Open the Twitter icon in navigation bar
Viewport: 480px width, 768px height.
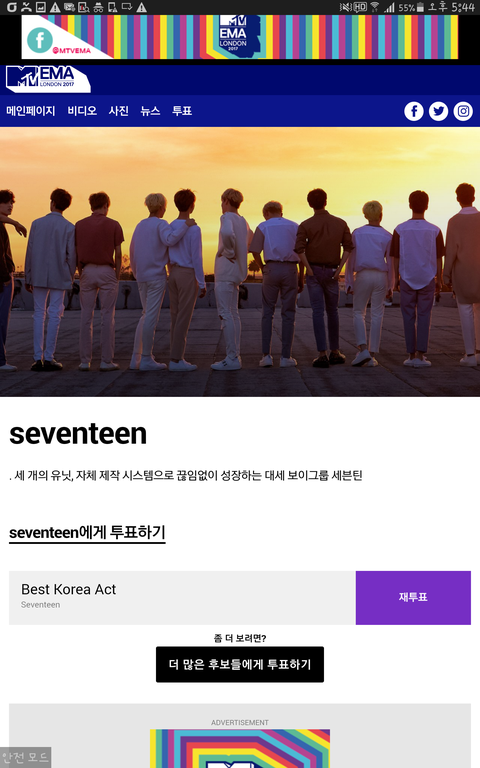[438, 111]
